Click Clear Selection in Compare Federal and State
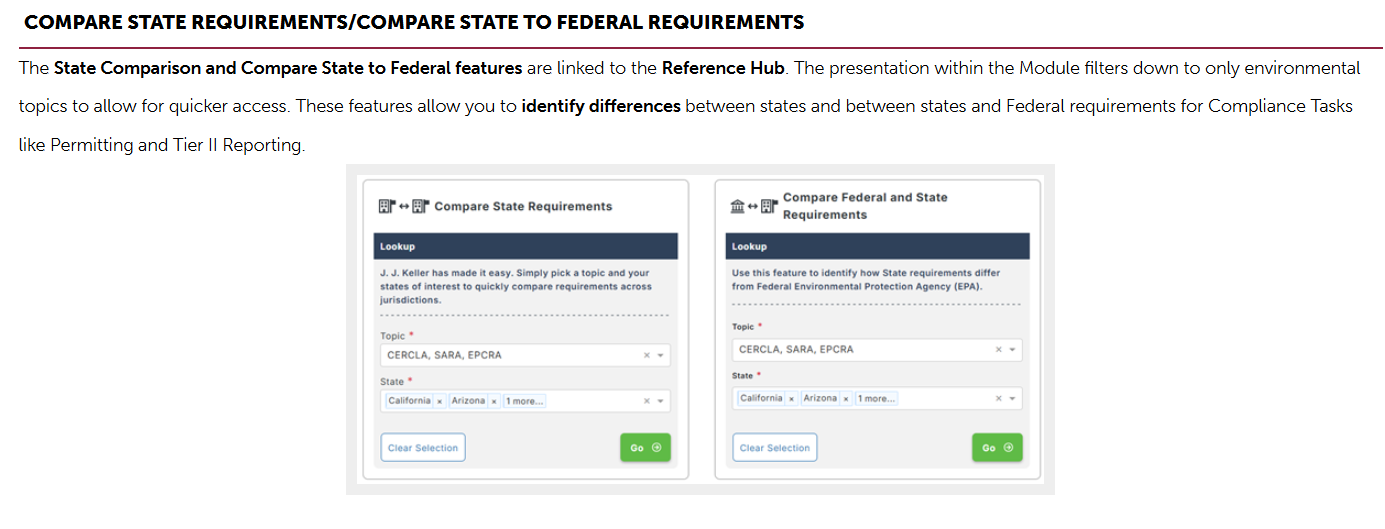This screenshot has height=529, width=1385. [x=775, y=448]
